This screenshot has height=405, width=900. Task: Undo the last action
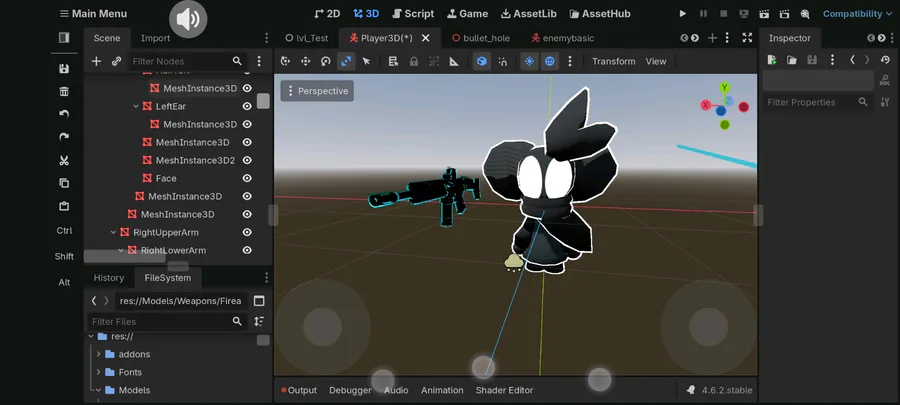pos(64,114)
